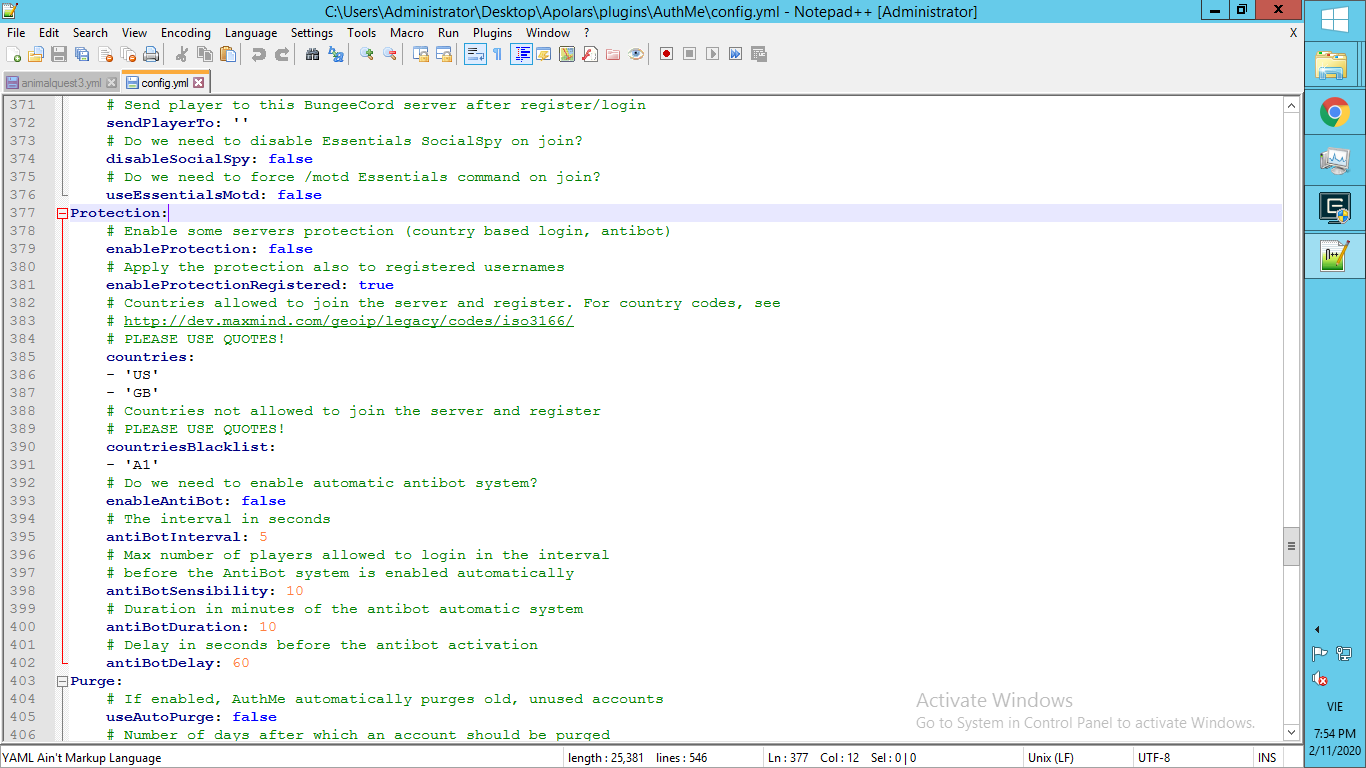Click the Print toolbar icon
This screenshot has width=1366, height=768.
(151, 54)
